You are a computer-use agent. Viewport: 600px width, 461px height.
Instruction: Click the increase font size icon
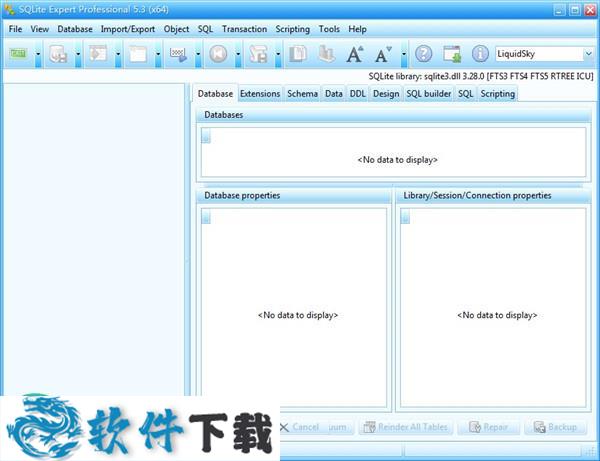[355, 54]
